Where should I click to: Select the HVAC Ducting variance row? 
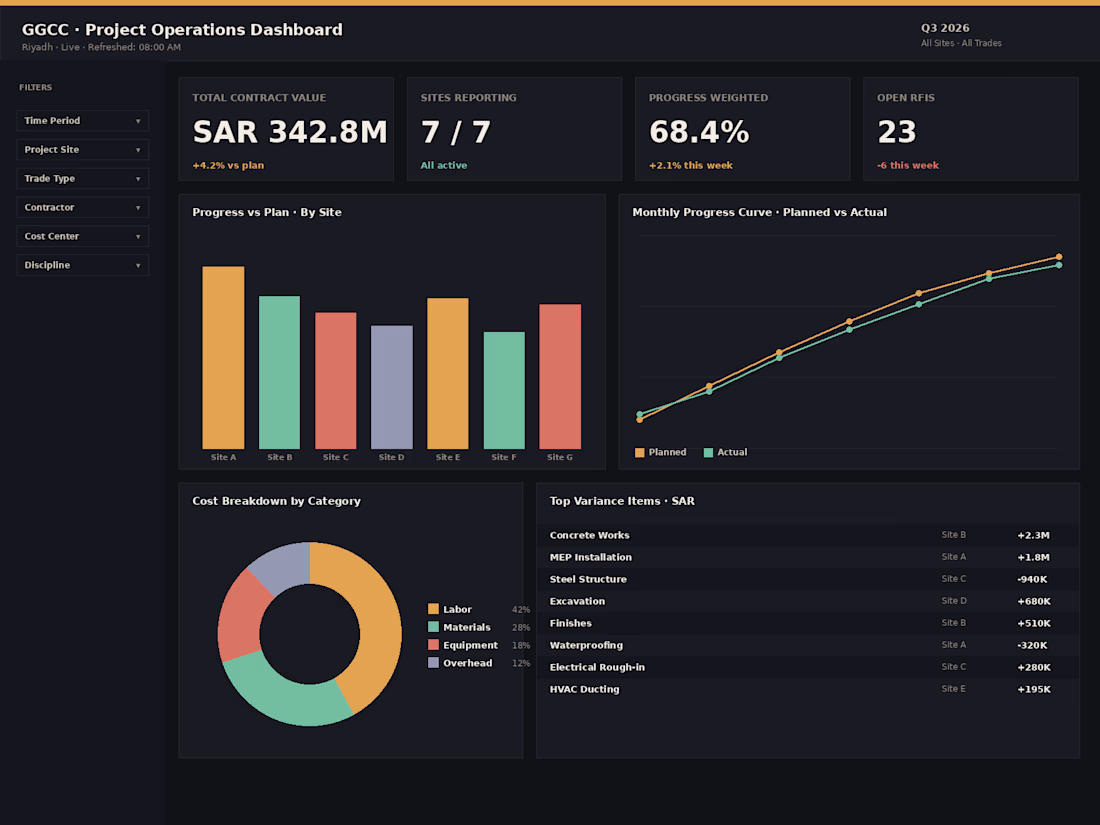click(x=807, y=689)
